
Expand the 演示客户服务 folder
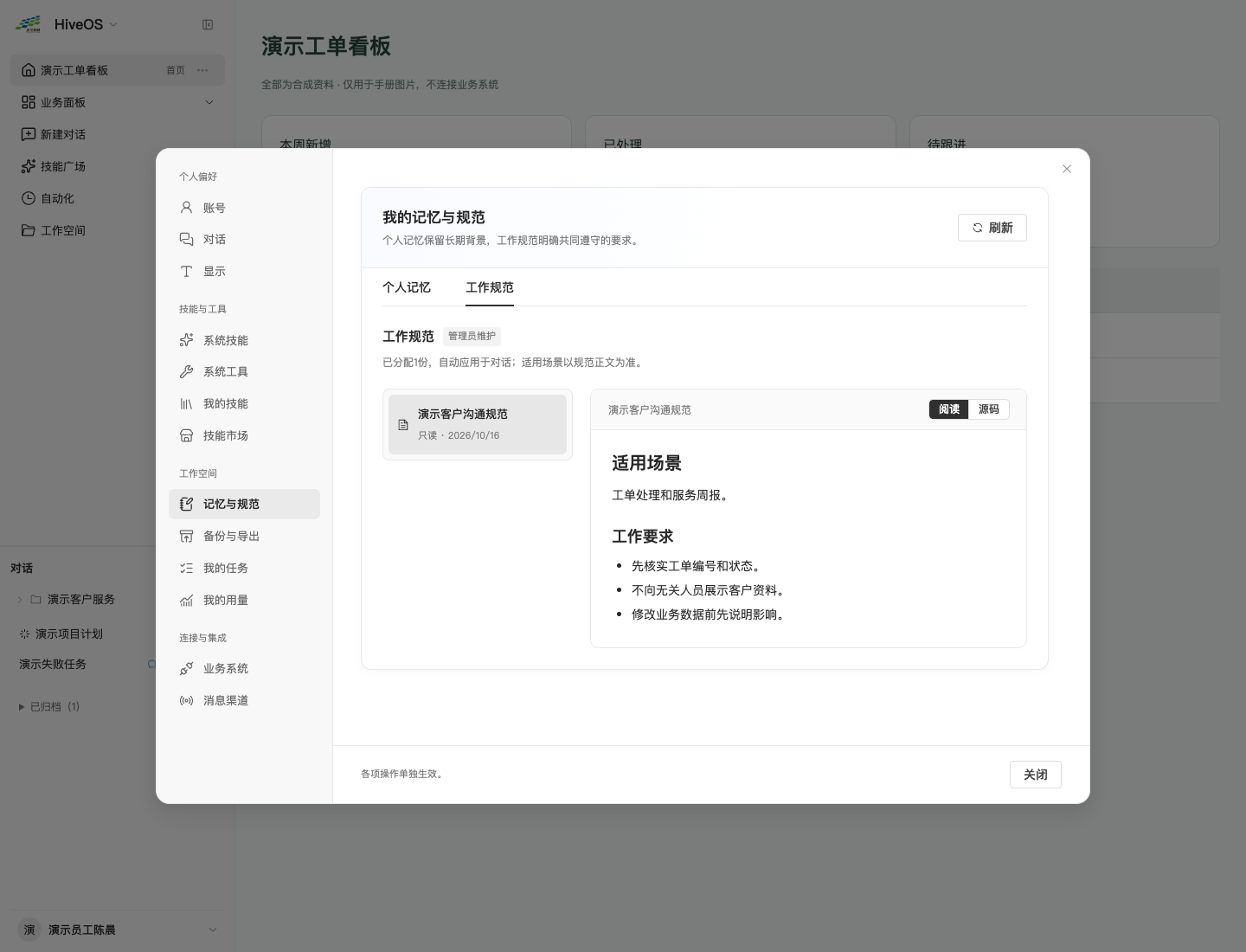[x=20, y=600]
